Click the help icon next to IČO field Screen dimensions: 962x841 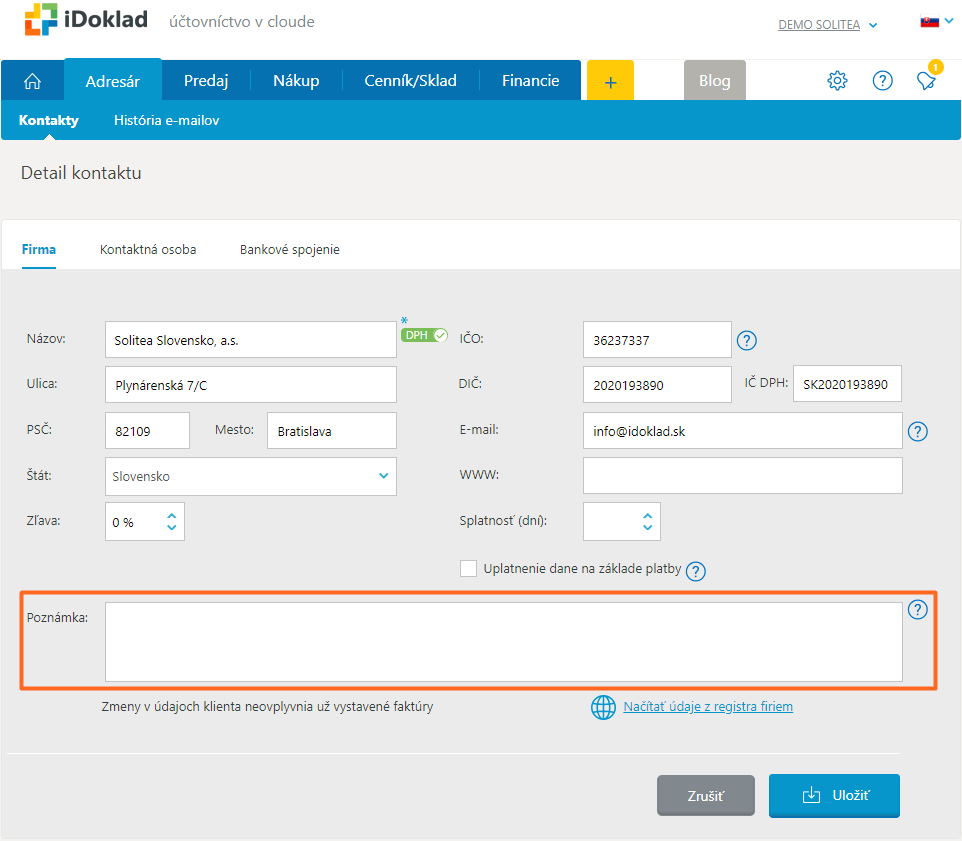pyautogui.click(x=746, y=341)
